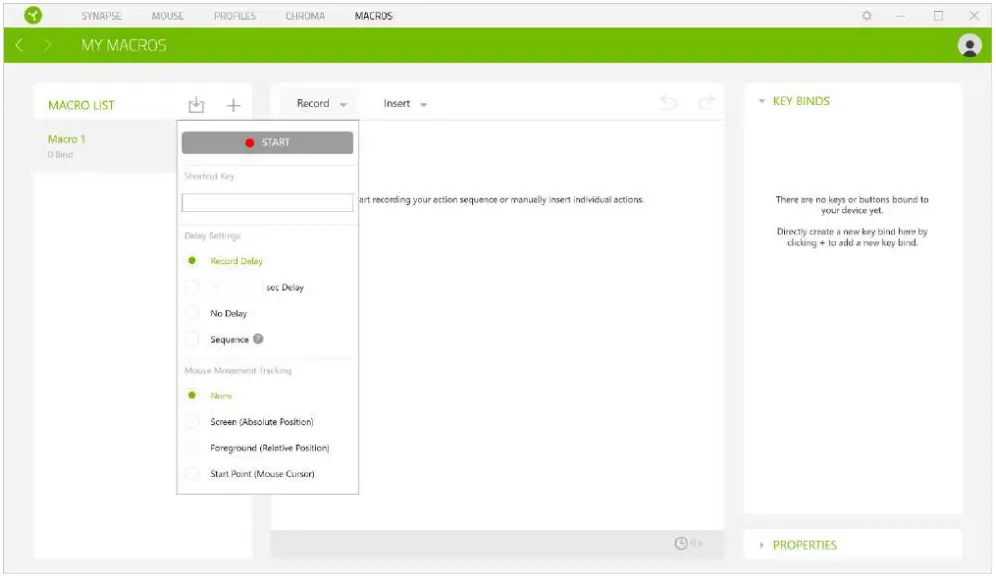Click the clock duration icon at bottom
This screenshot has height=578, width=996.
tap(680, 543)
